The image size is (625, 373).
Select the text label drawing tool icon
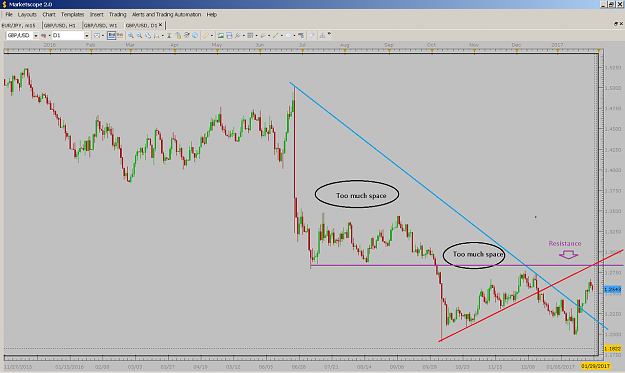pos(288,35)
